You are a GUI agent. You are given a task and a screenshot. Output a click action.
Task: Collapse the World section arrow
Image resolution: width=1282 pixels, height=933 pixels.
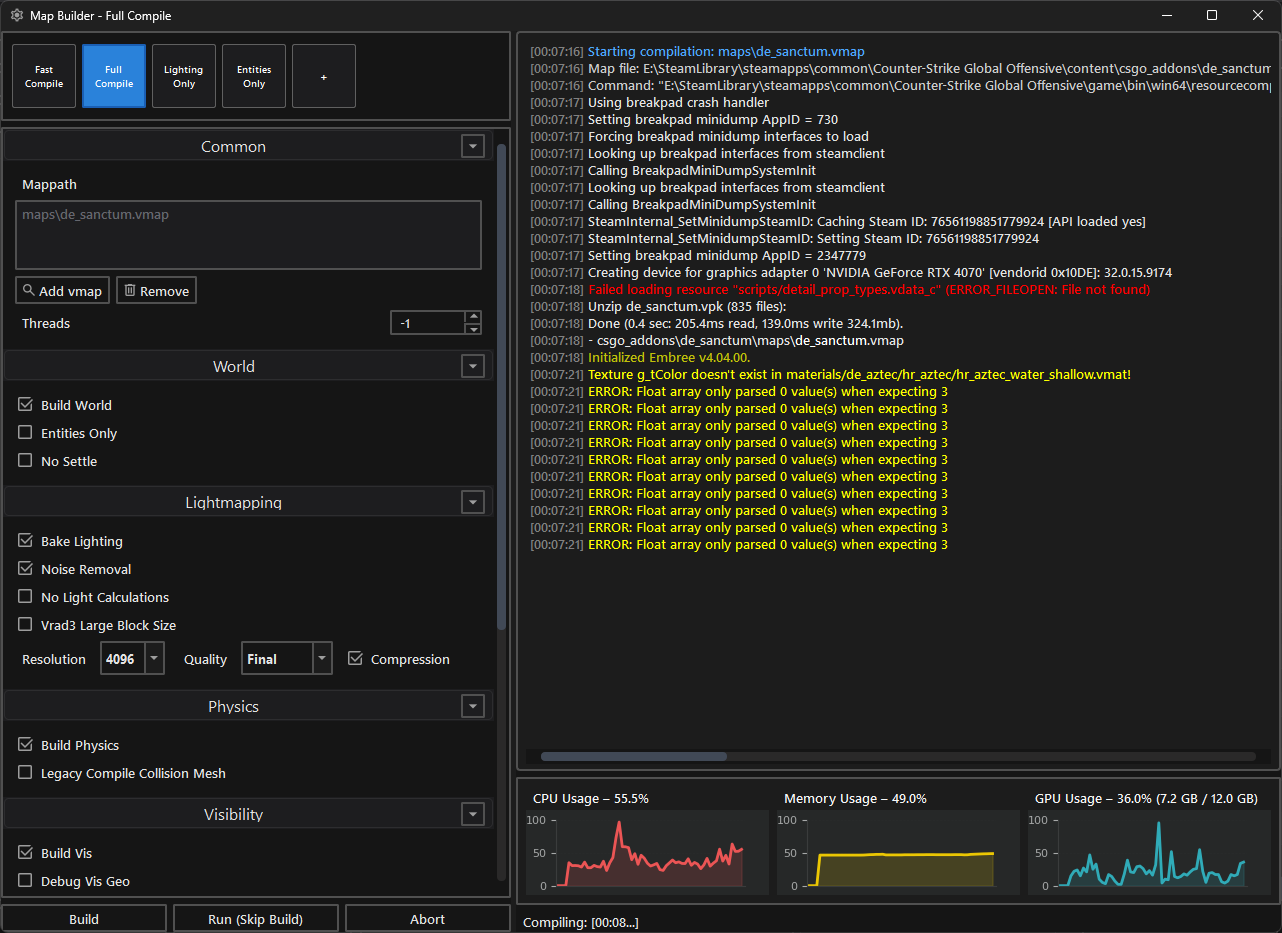click(x=473, y=367)
